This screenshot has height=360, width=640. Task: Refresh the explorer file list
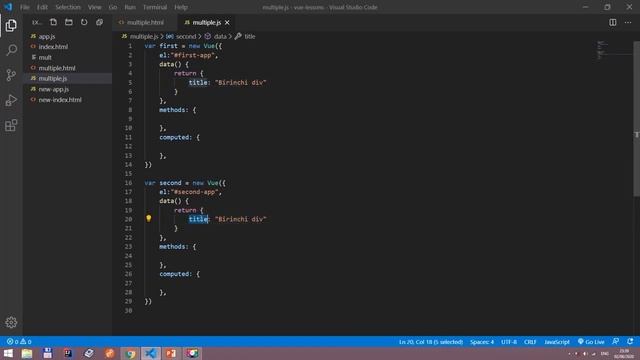(x=84, y=22)
